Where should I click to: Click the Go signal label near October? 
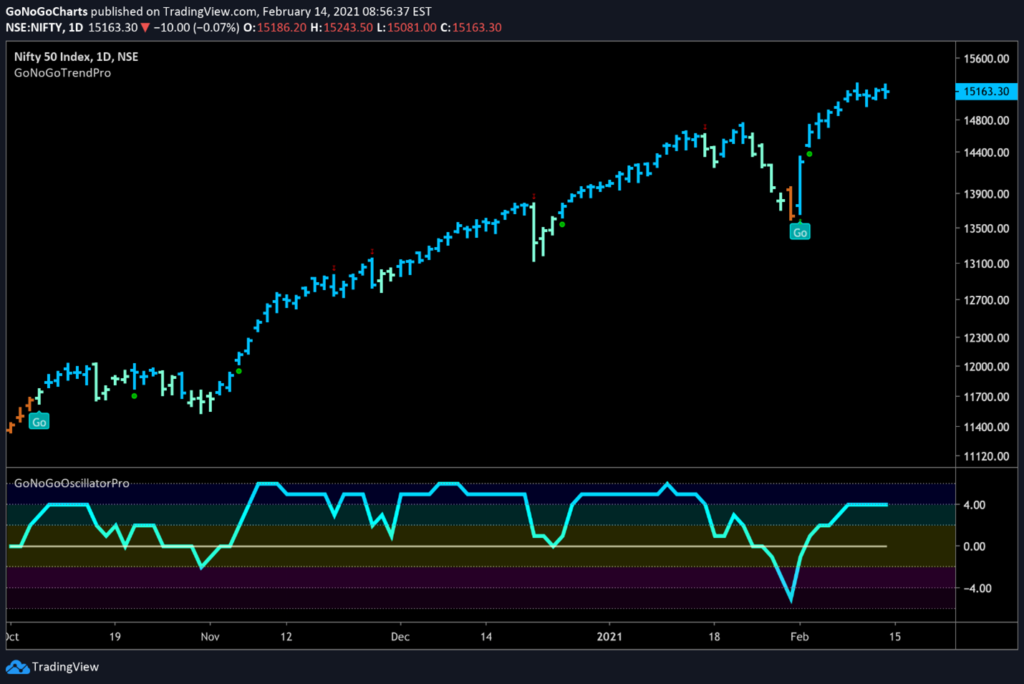39,422
